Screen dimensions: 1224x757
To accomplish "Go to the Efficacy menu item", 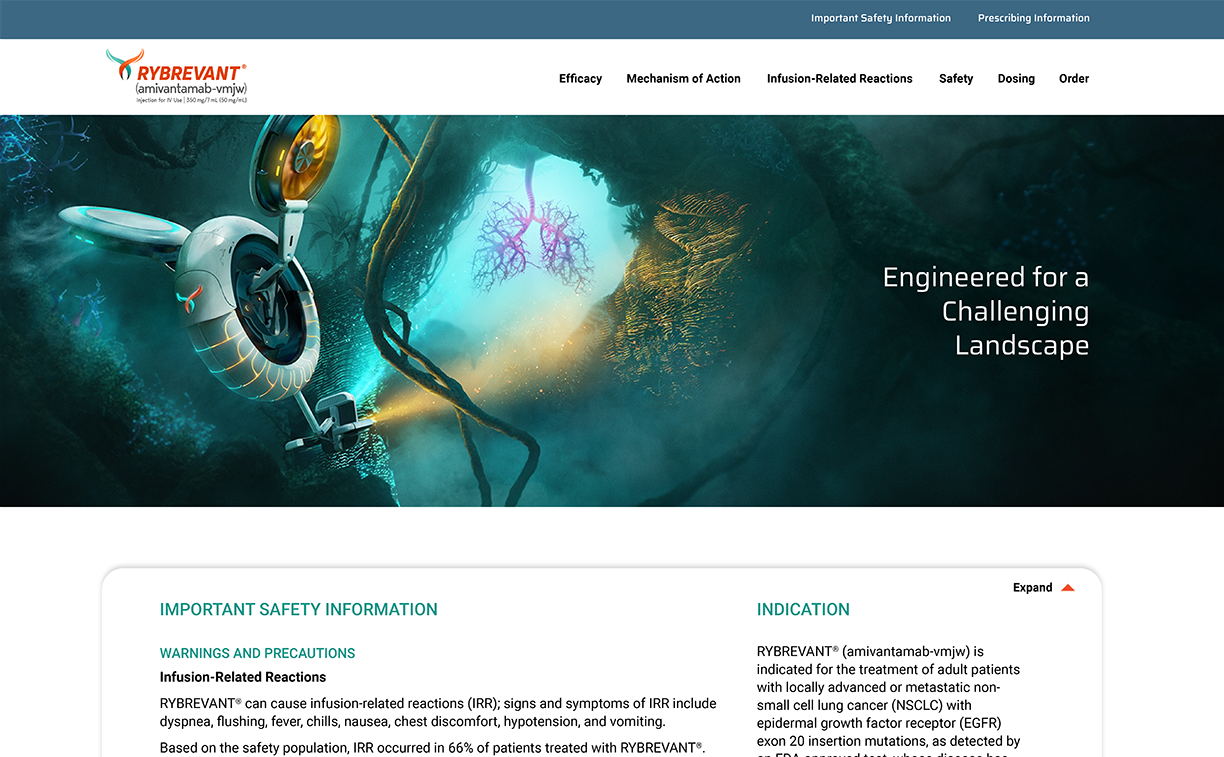I will click(580, 78).
